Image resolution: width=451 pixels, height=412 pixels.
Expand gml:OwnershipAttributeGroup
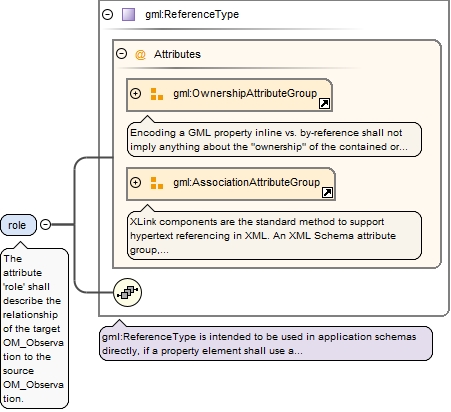tap(135, 93)
